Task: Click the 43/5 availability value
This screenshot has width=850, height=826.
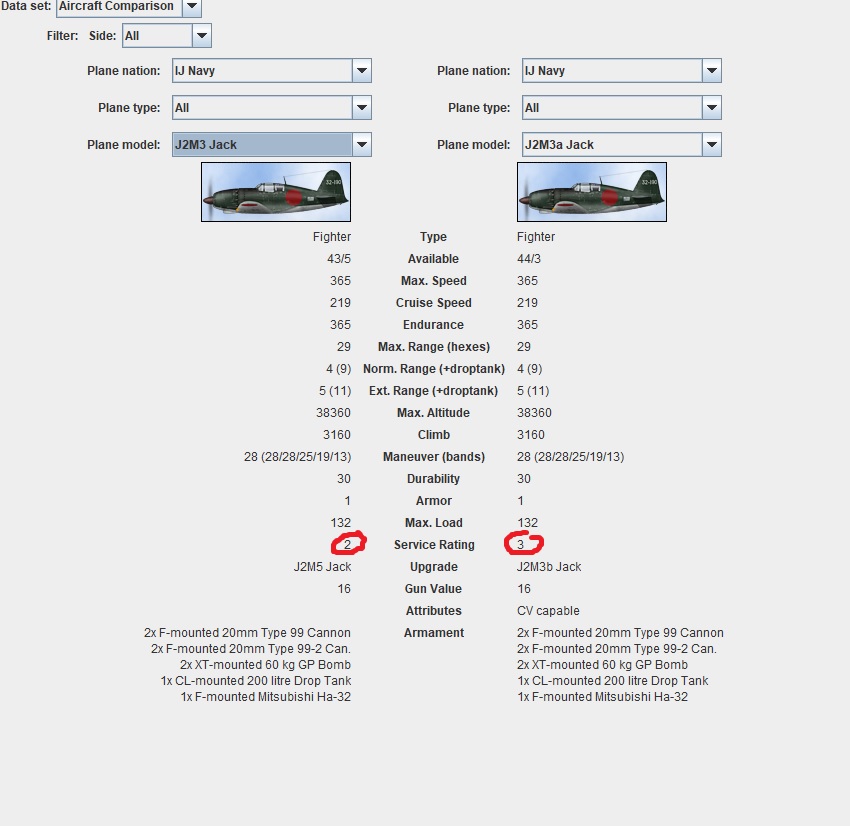Action: [x=339, y=259]
